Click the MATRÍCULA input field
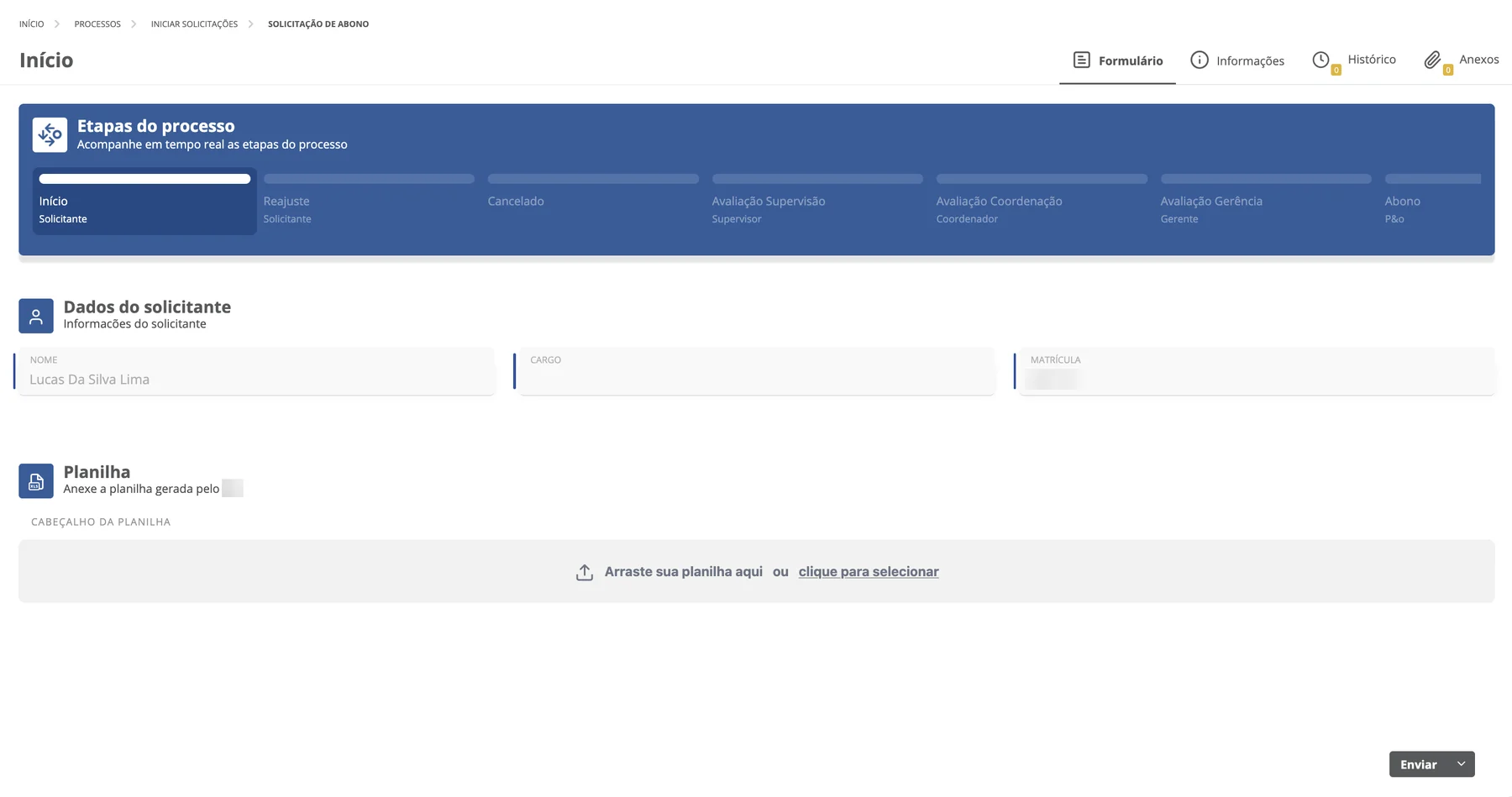Screen dimensions: 1512x797 [x=1257, y=371]
